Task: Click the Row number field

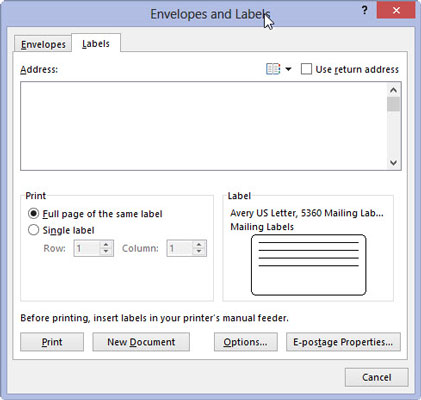Action: coord(87,248)
